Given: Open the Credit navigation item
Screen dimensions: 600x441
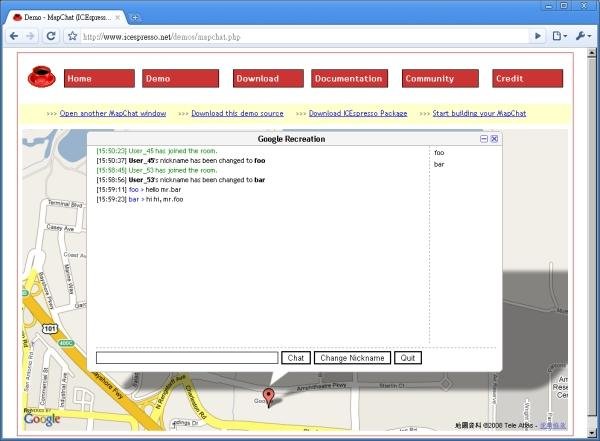Looking at the screenshot, I should tap(527, 78).
